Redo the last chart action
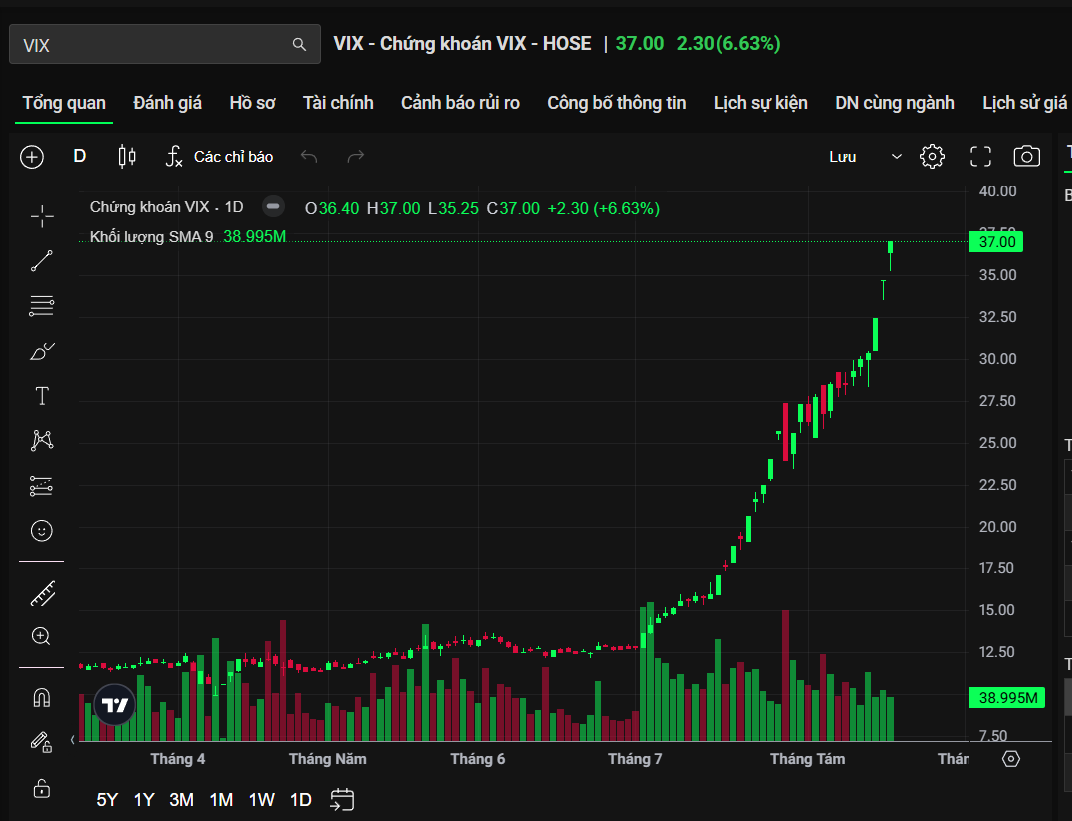1072x821 pixels. pos(356,157)
